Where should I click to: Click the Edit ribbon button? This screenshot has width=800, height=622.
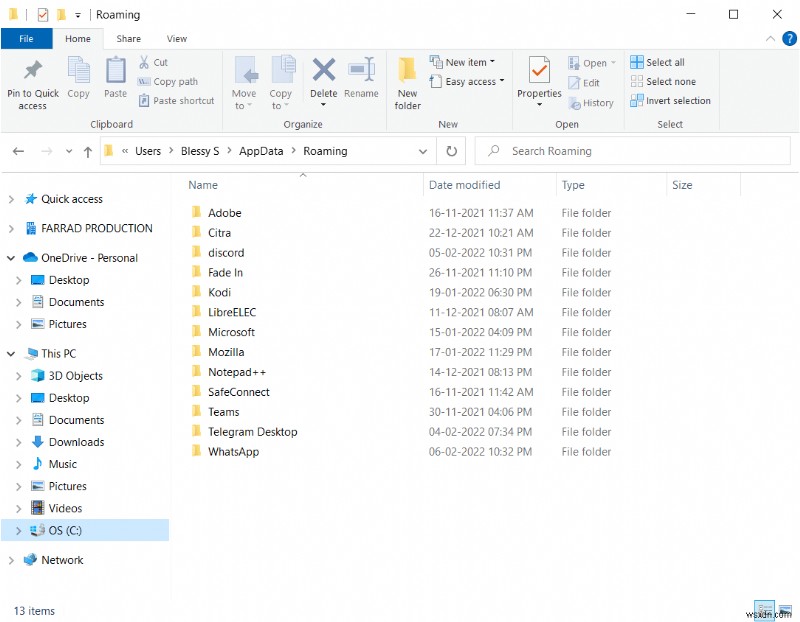(x=584, y=83)
